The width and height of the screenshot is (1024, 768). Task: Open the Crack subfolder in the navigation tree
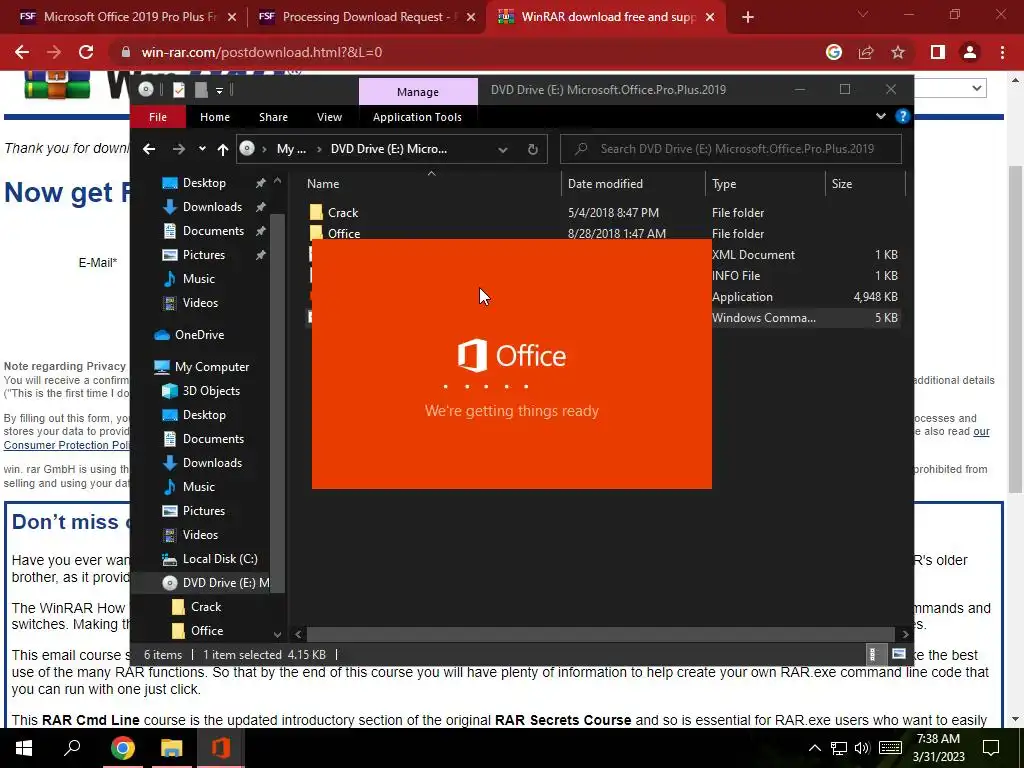(x=206, y=607)
